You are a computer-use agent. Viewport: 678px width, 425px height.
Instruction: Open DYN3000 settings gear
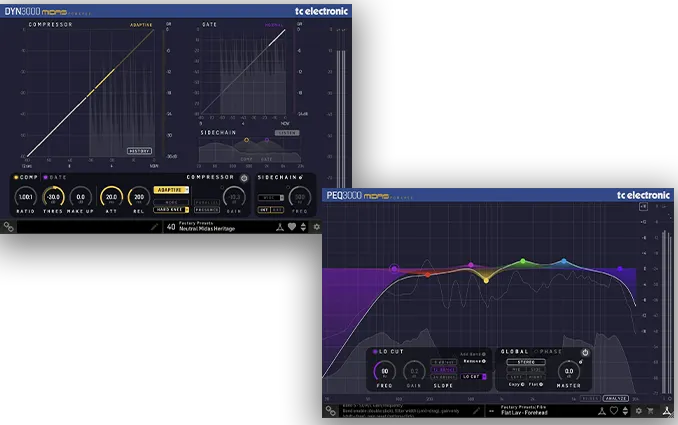click(x=317, y=227)
